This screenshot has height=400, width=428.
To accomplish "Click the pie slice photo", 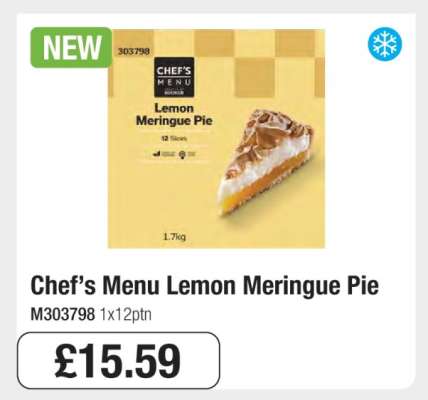I will click(x=265, y=162).
